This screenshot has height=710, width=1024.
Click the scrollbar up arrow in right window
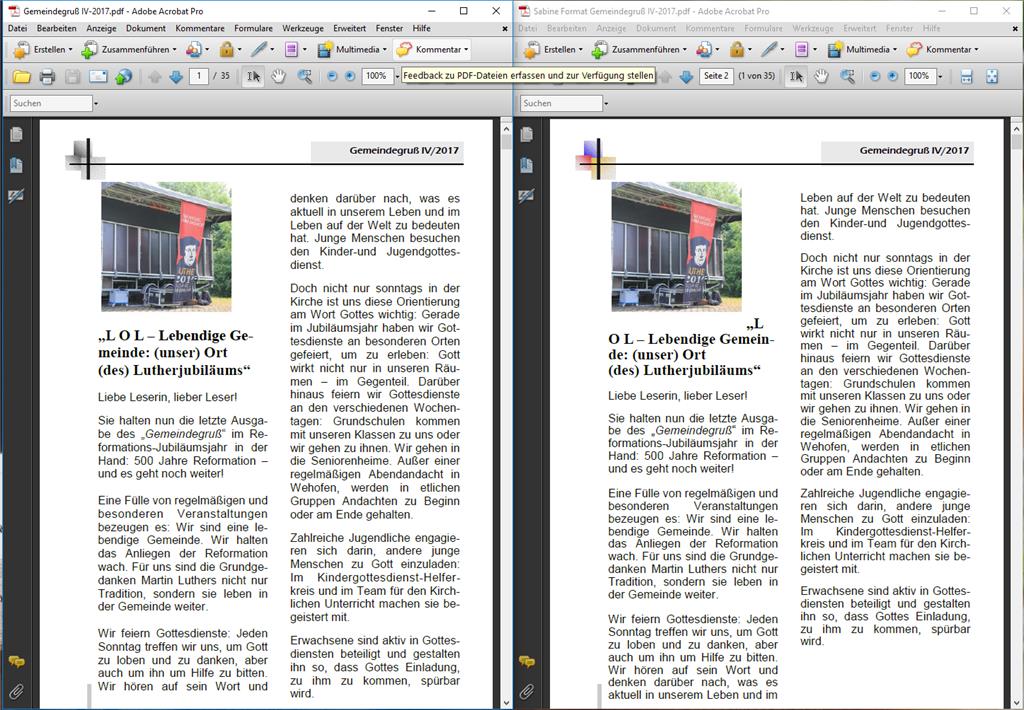pyautogui.click(x=1016, y=128)
